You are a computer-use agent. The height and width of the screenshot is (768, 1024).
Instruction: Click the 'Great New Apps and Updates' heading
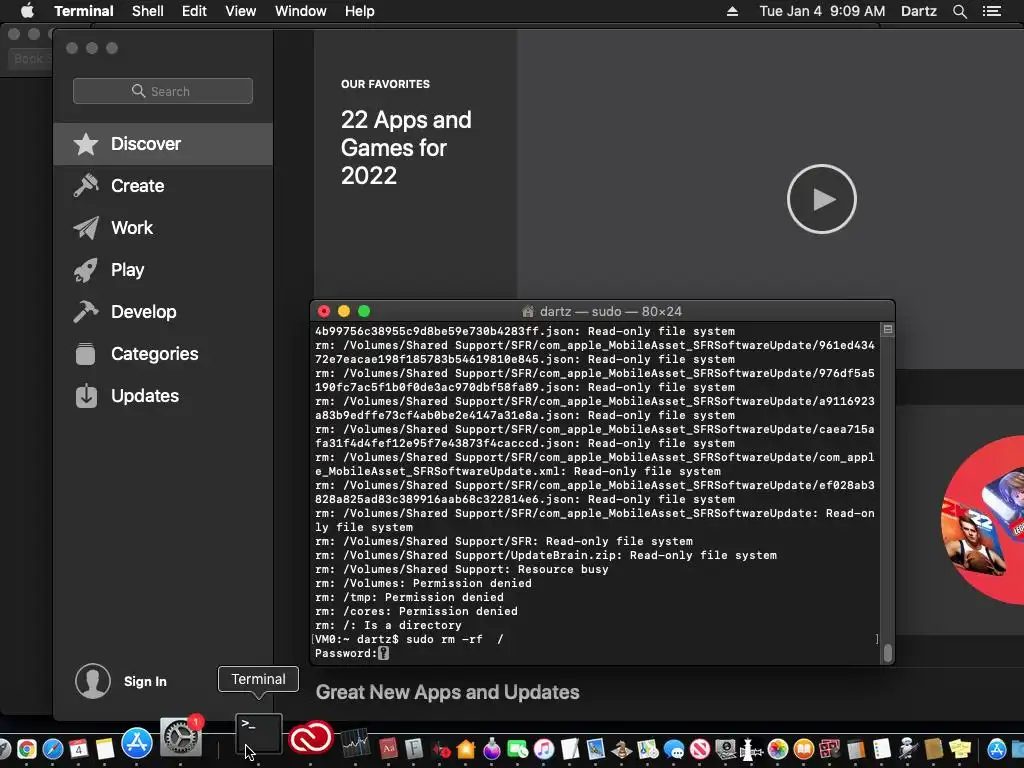pos(447,692)
